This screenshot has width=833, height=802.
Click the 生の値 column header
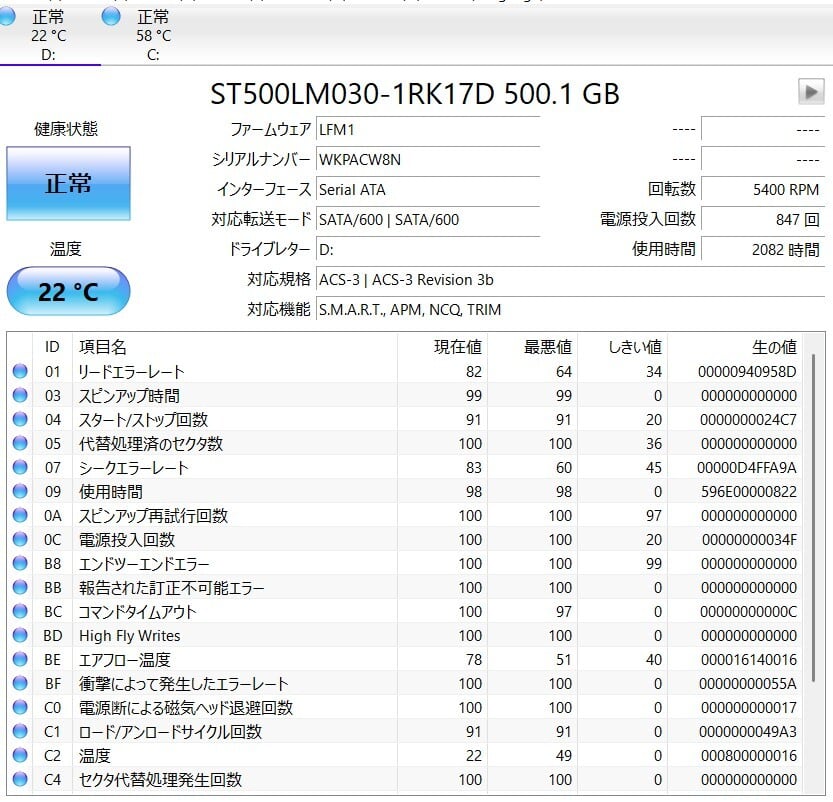click(x=773, y=347)
